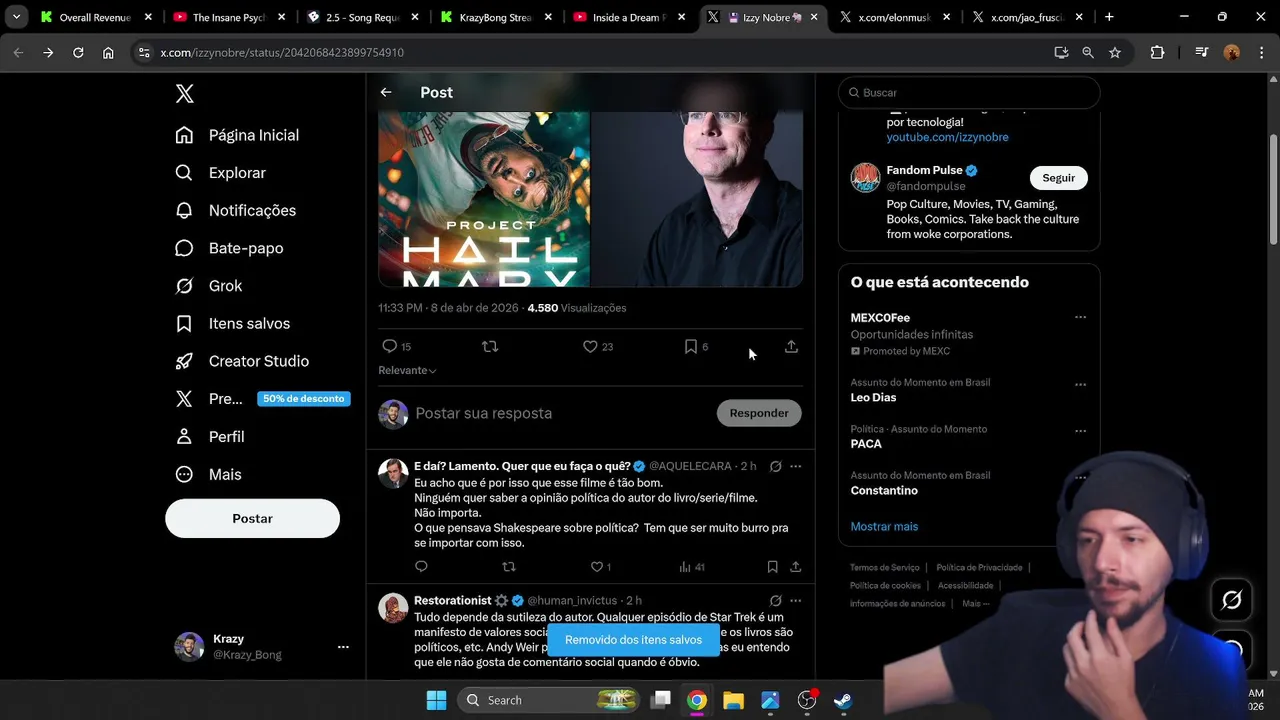1280x720 pixels.
Task: Open Grok from the sidebar
Action: pos(209,286)
